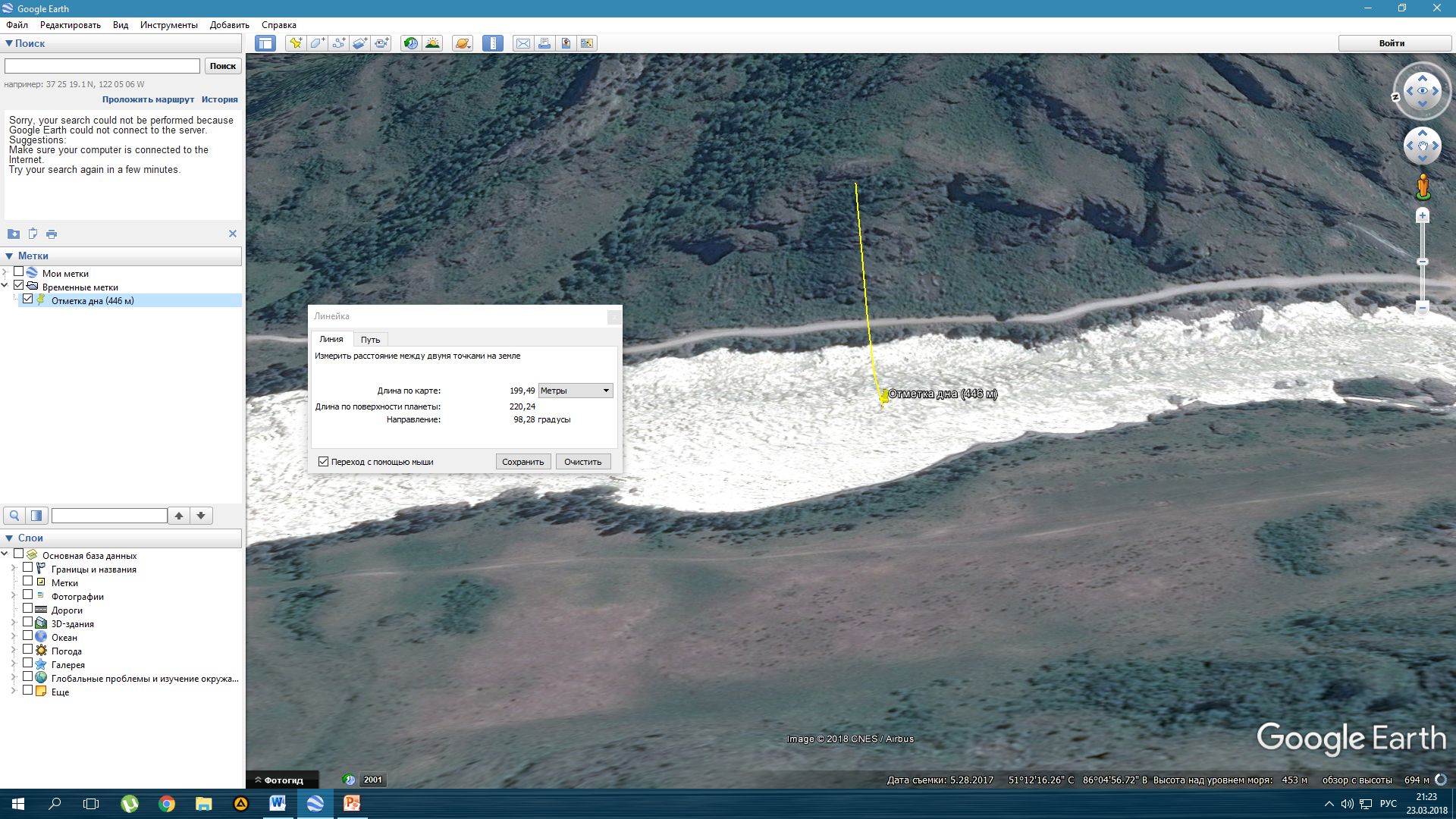Collapse the Слои panel
Image resolution: width=1456 pixels, height=819 pixels.
[9, 538]
